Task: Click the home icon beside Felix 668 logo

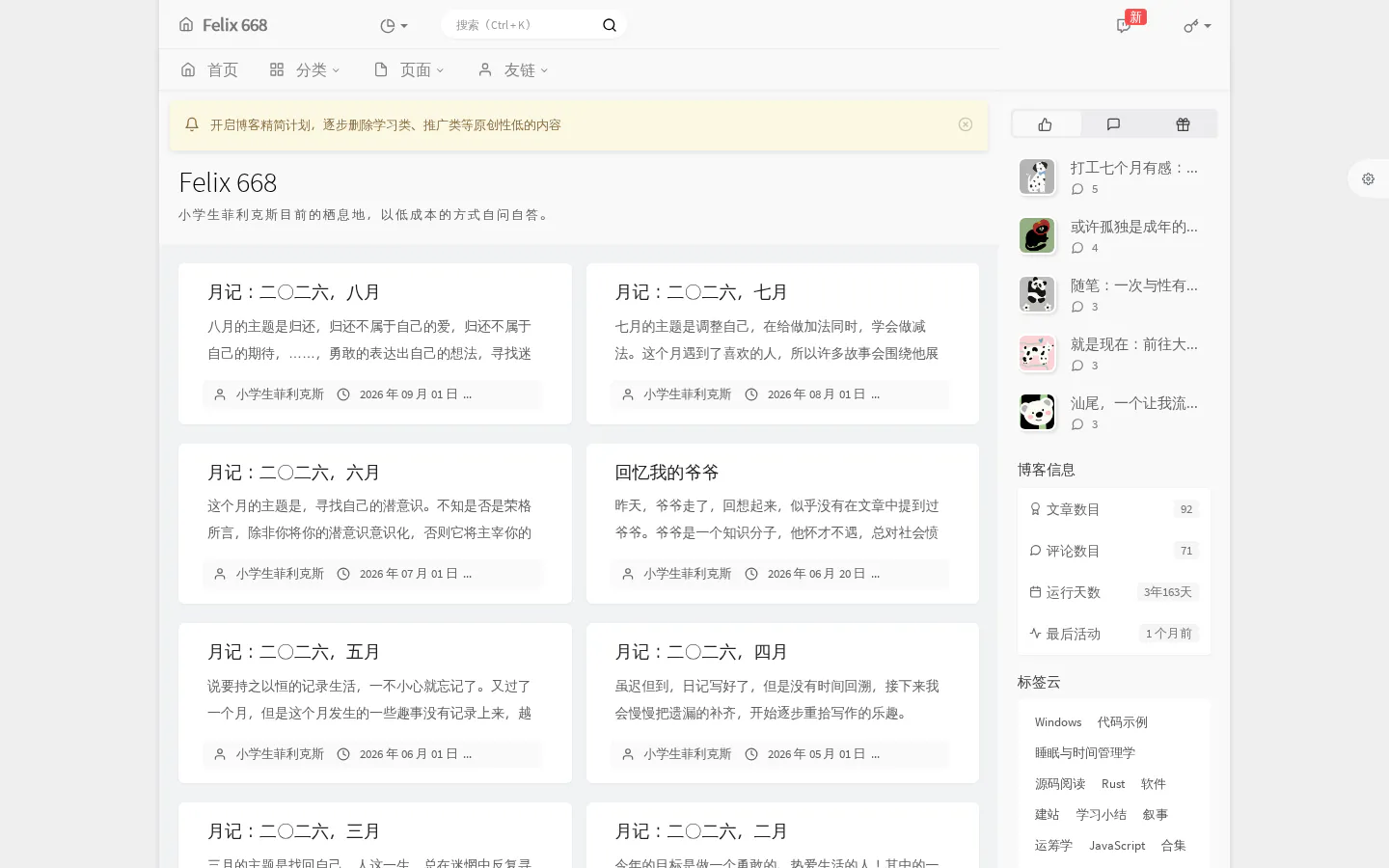Action: pos(186,25)
